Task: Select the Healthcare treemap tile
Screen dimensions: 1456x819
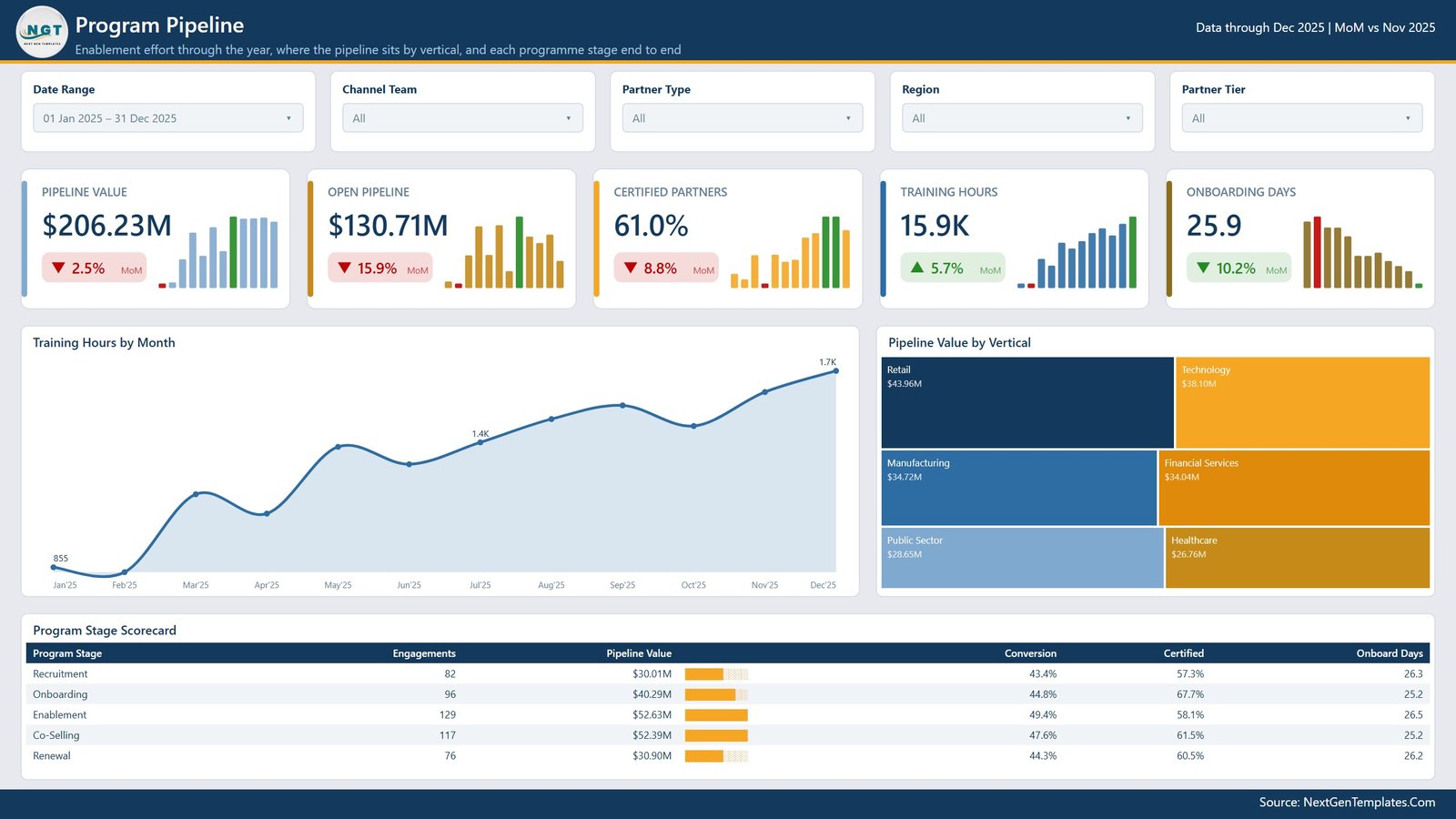Action: click(x=1298, y=558)
